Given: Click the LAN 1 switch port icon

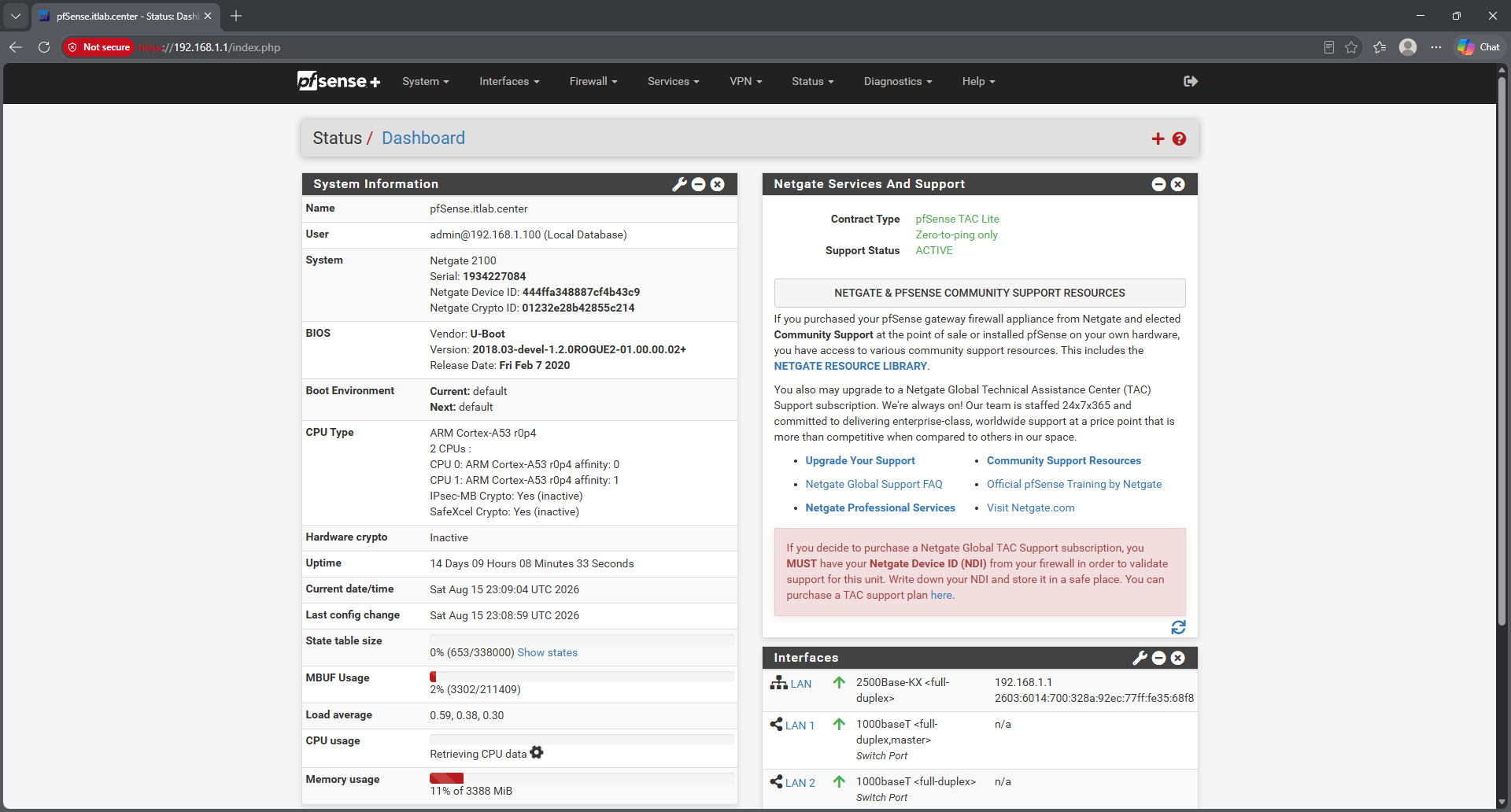Looking at the screenshot, I should pyautogui.click(x=777, y=725).
